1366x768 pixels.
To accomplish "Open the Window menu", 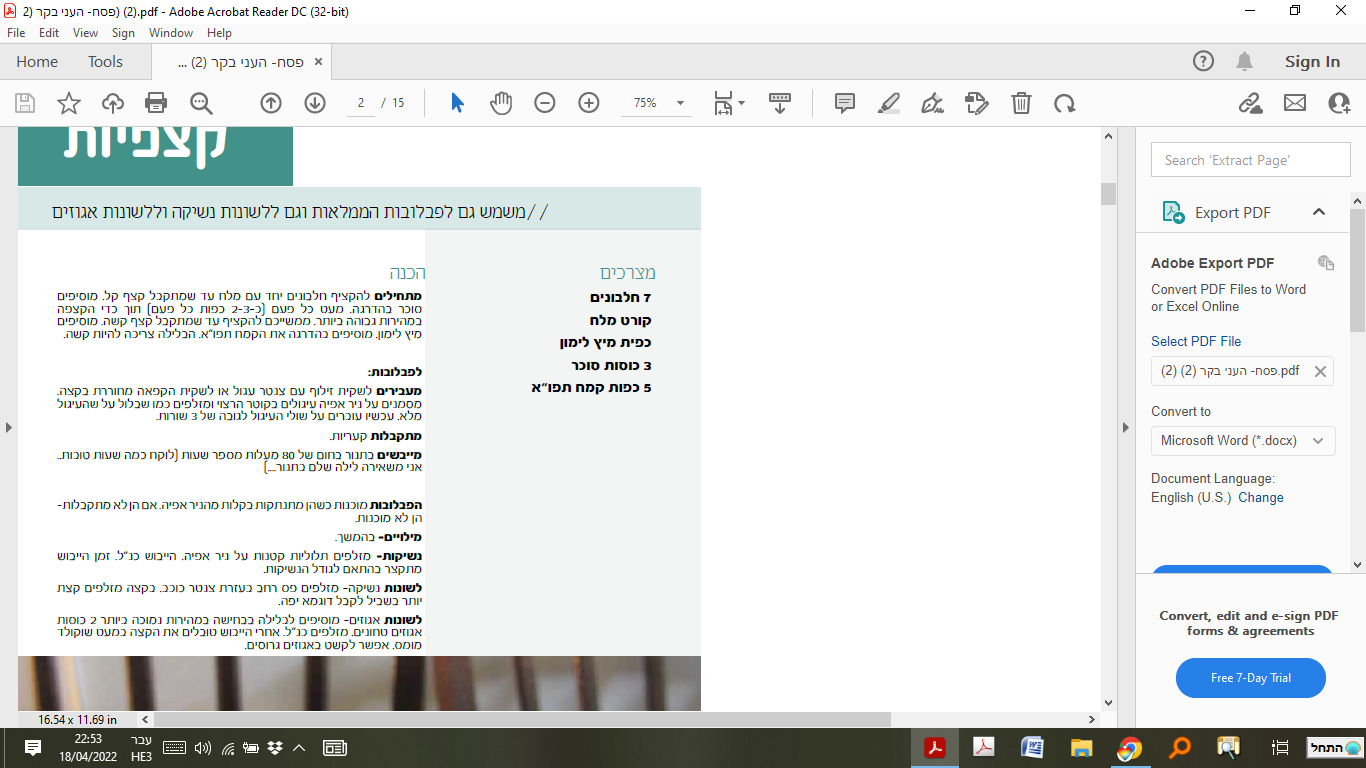I will [171, 33].
